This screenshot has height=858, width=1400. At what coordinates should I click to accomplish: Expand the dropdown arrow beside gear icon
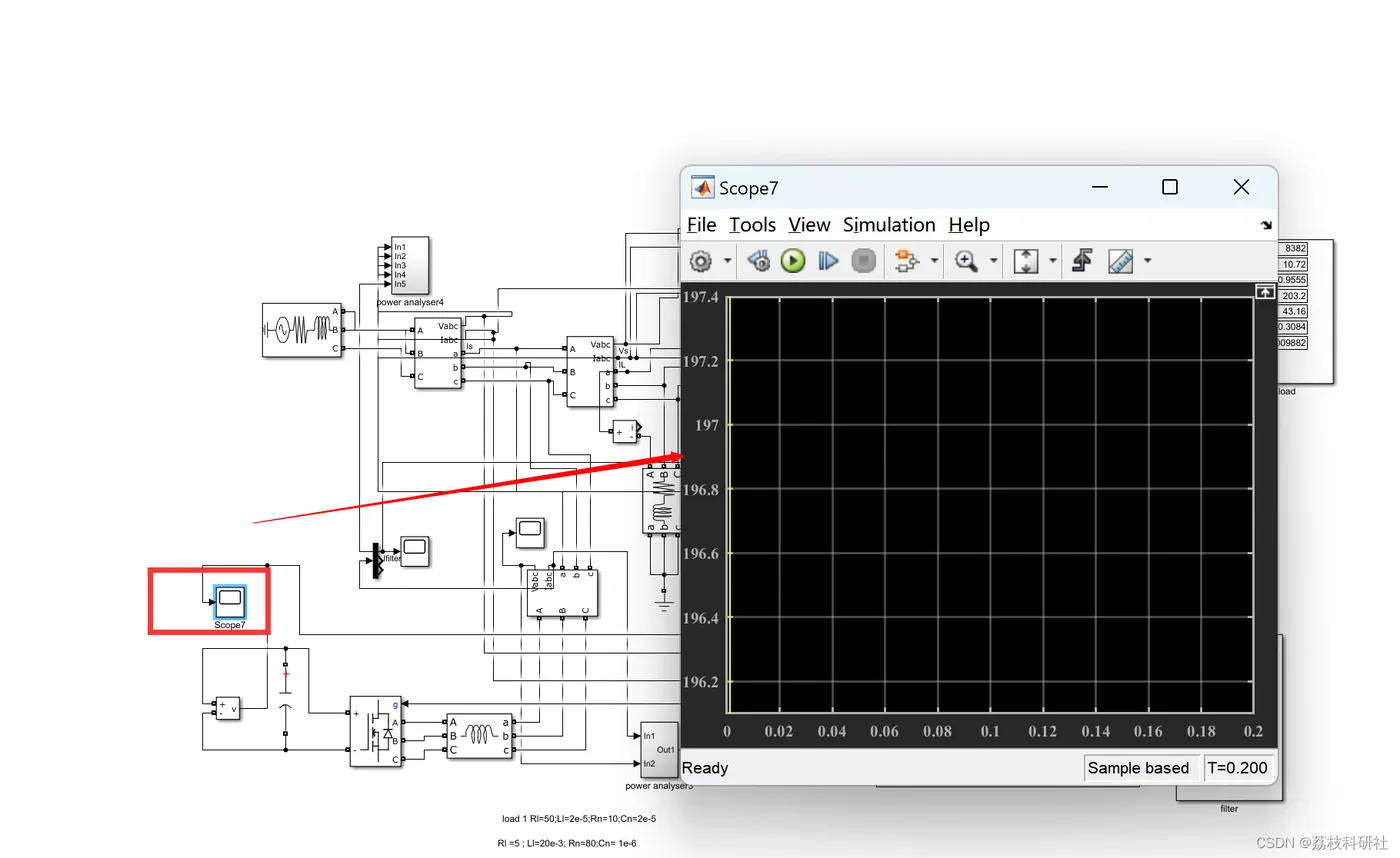pyautogui.click(x=727, y=261)
